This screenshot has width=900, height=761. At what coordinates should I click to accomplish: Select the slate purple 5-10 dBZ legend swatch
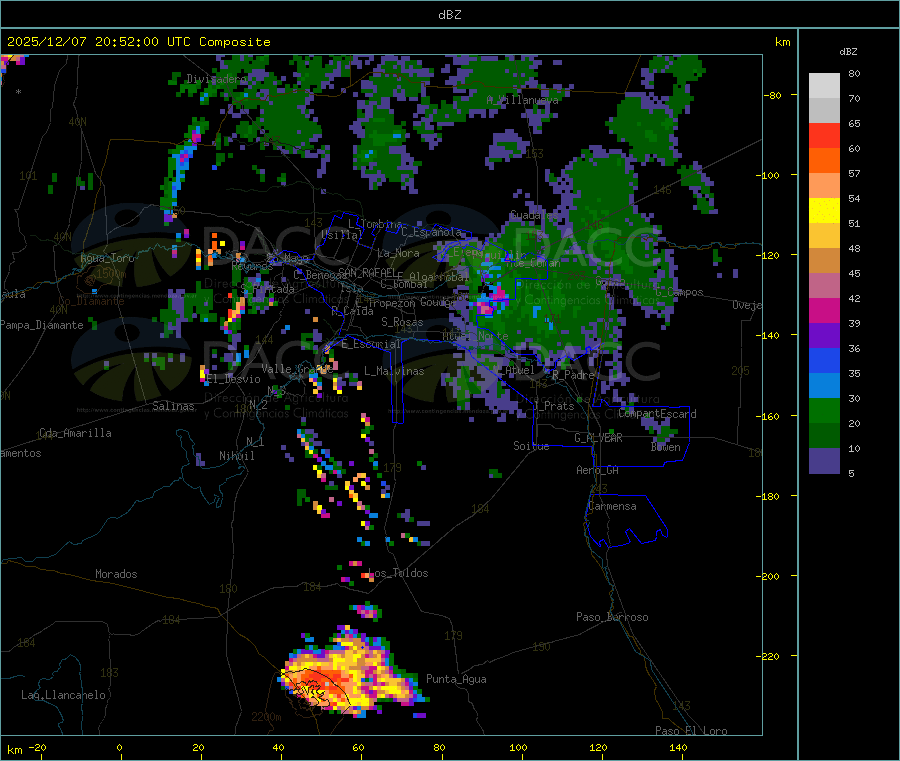[824, 461]
